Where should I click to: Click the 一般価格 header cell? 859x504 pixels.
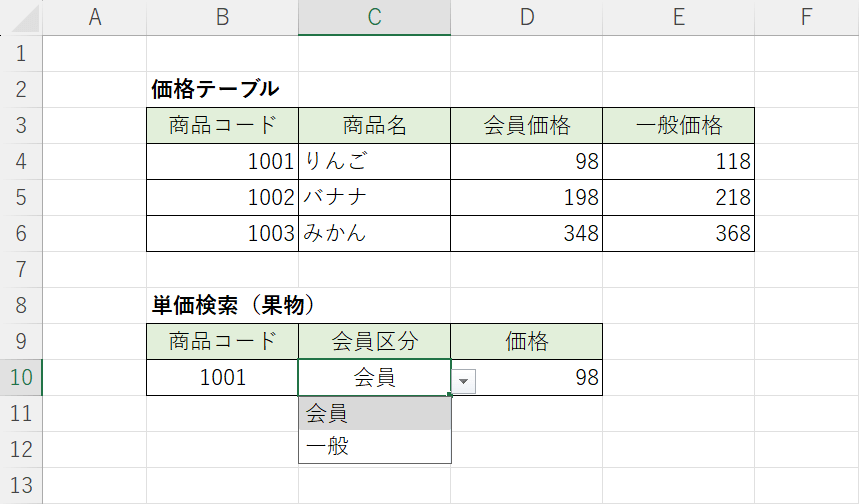pos(678,125)
